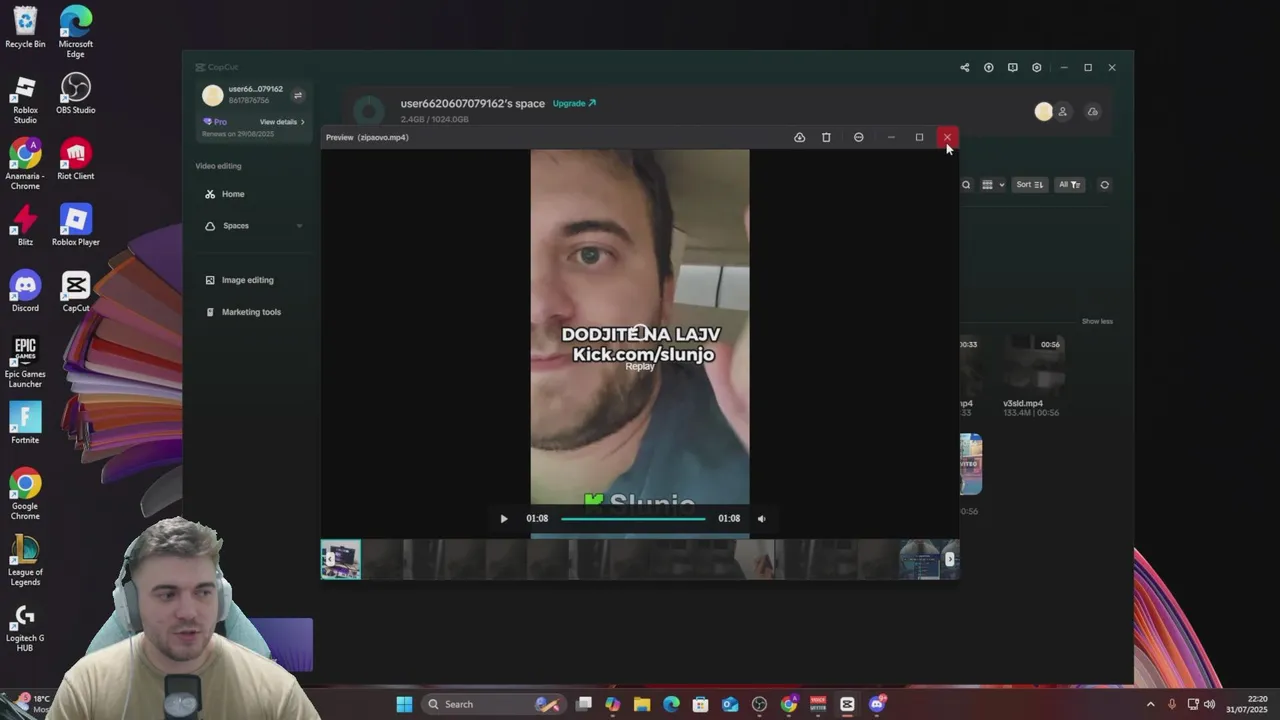
Task: Play the preview video
Action: pyautogui.click(x=504, y=518)
